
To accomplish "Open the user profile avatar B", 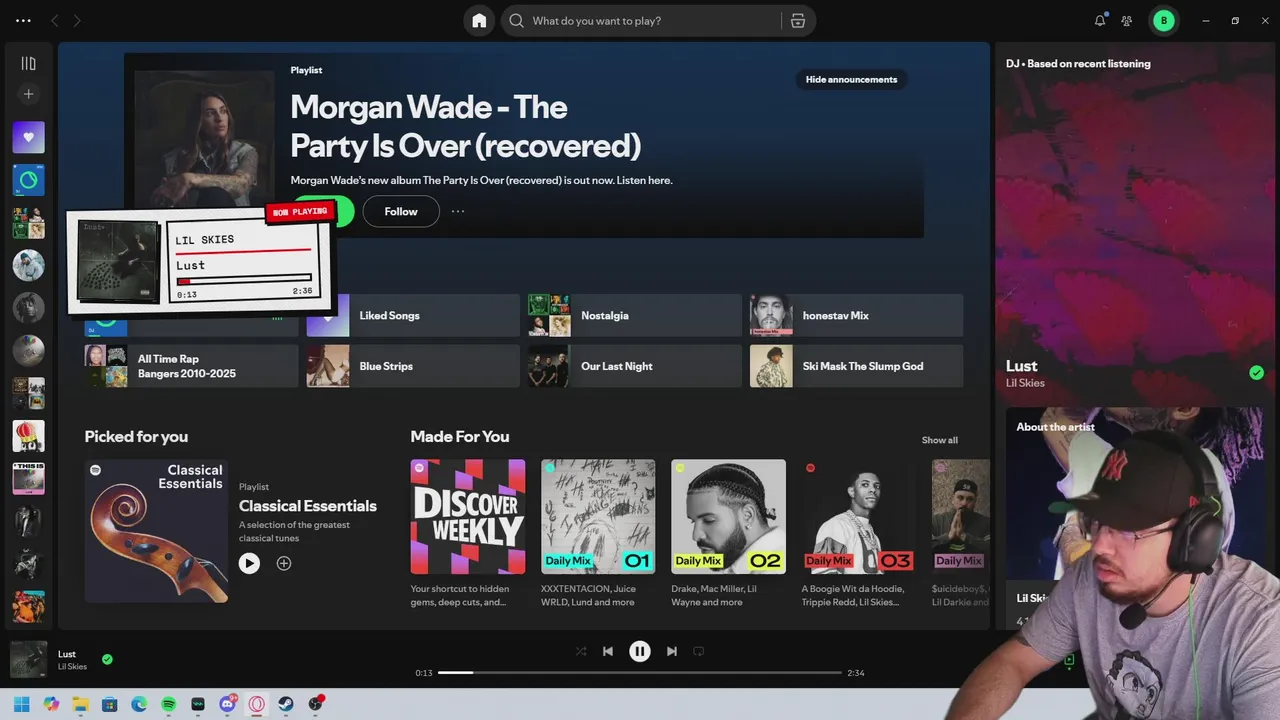I will 1163,20.
